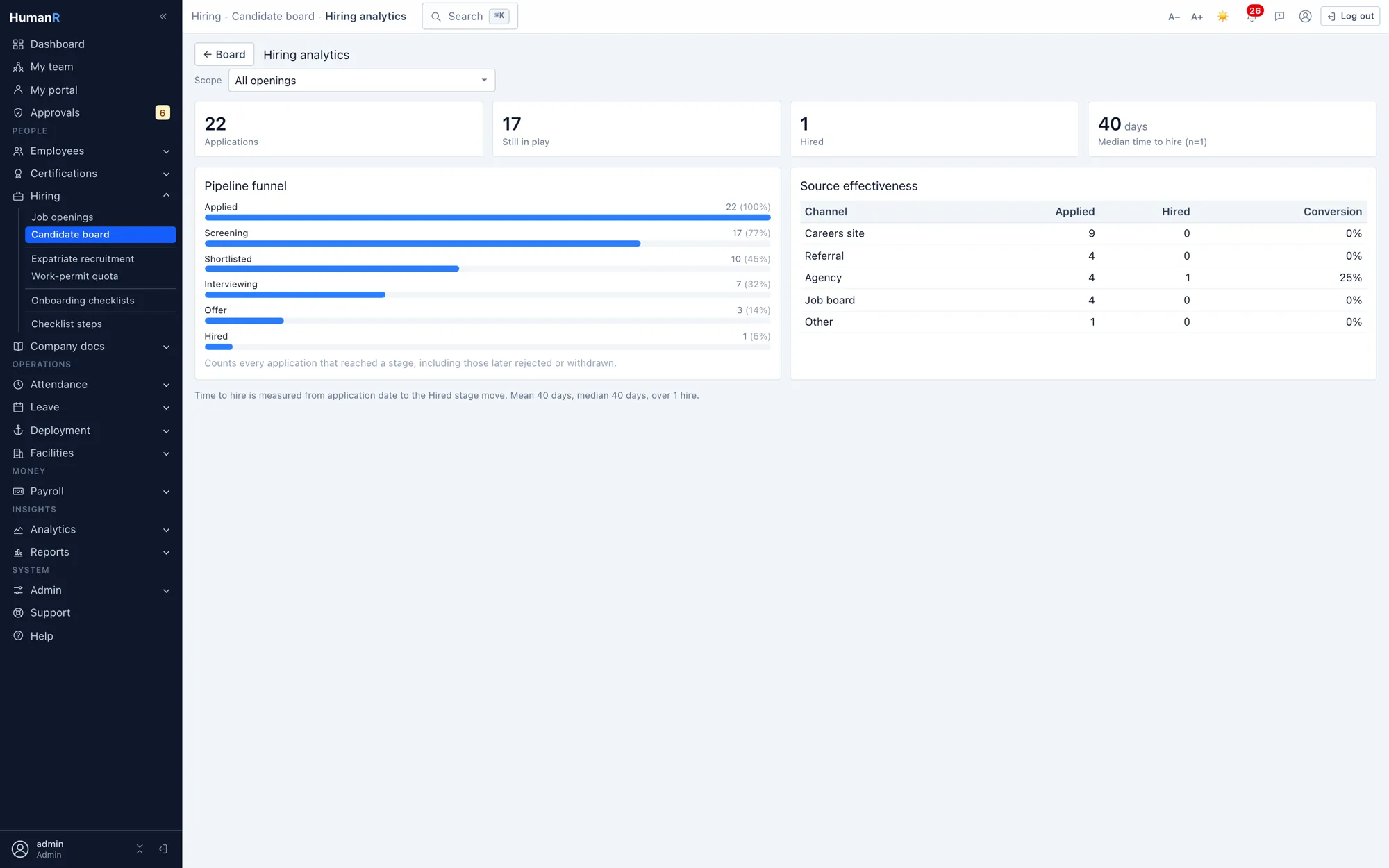Open Checklist steps menu item
1389x868 pixels.
point(100,324)
